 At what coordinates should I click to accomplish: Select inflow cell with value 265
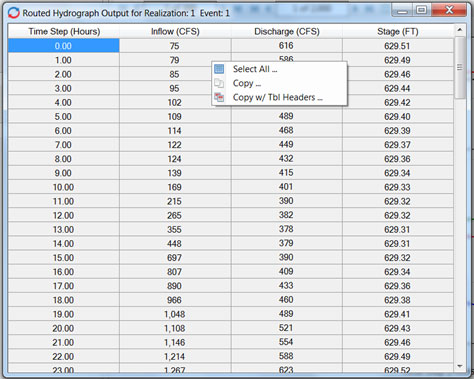point(175,215)
